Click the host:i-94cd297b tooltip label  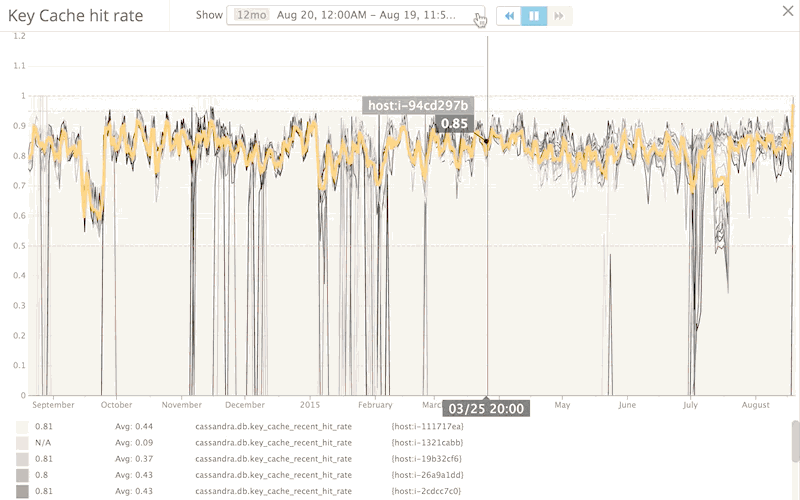click(x=418, y=106)
